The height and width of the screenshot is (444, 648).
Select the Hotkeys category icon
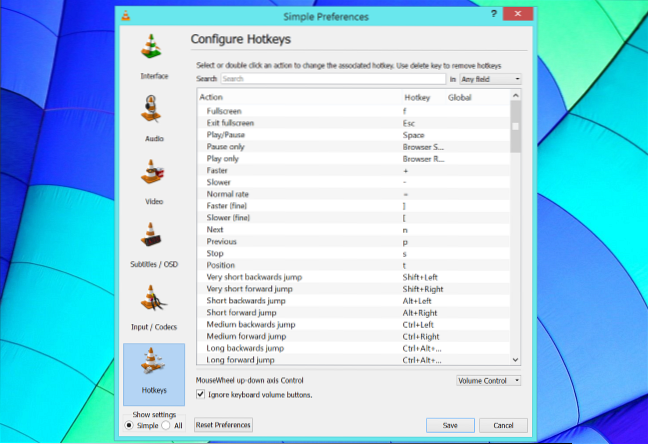tap(153, 364)
